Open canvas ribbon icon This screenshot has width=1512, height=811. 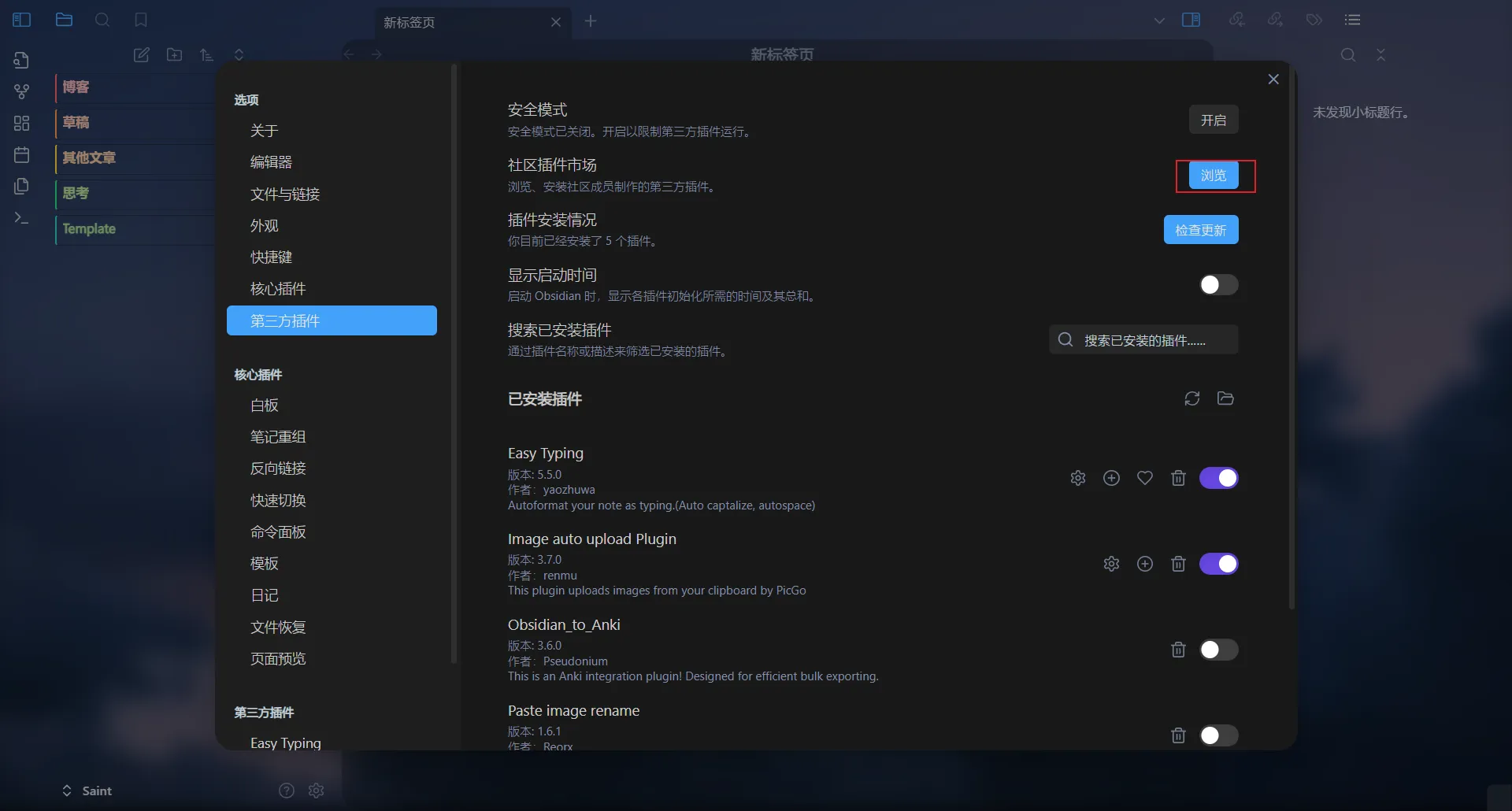[22, 123]
